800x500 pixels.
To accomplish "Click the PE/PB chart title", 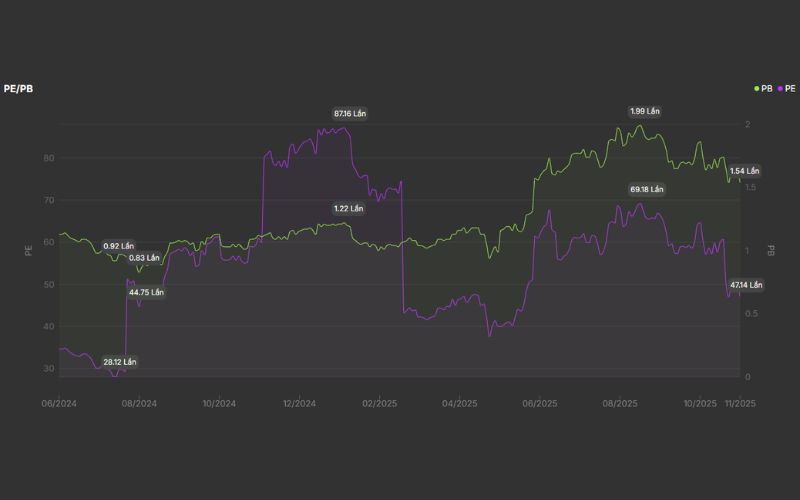I will click(x=20, y=89).
